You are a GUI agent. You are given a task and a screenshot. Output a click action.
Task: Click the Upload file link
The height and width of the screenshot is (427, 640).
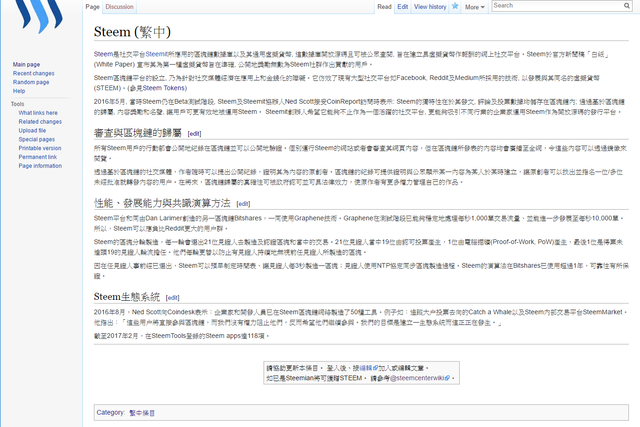point(32,130)
